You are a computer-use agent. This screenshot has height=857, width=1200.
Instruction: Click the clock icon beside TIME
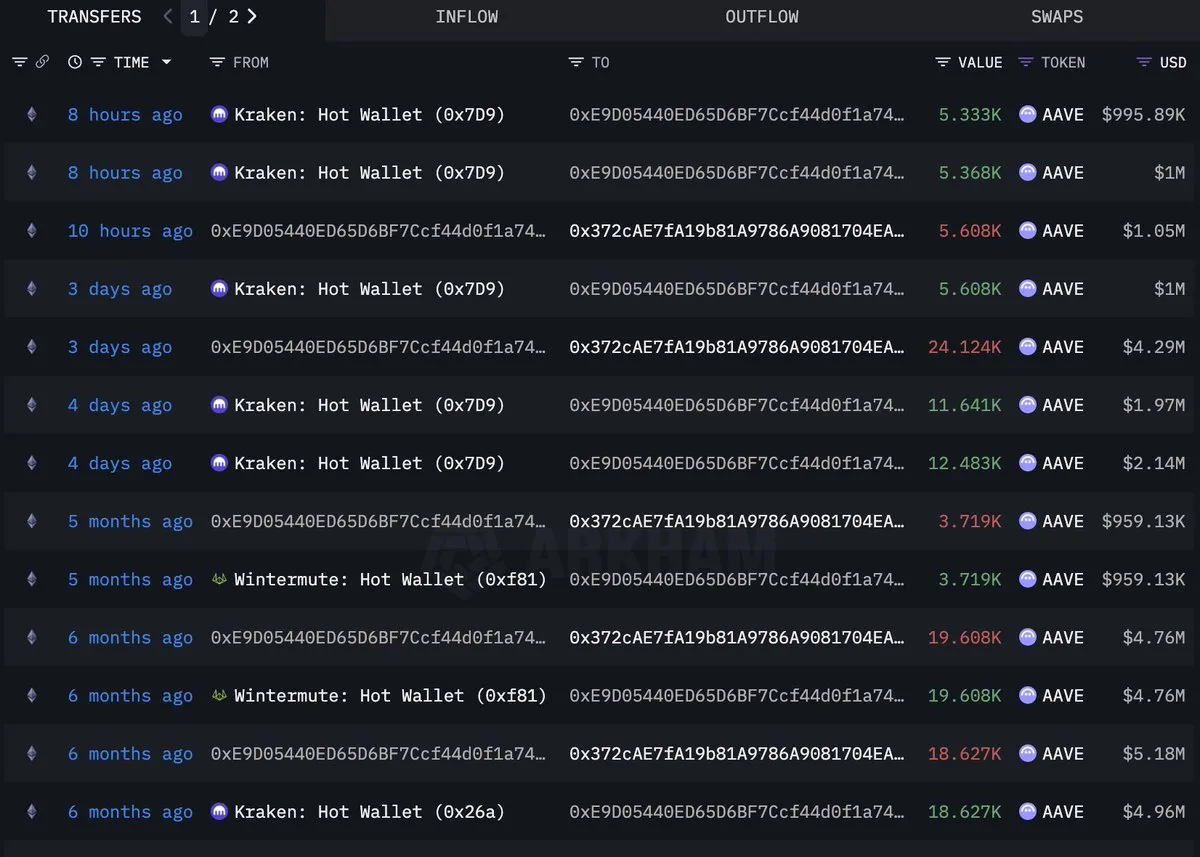(75, 62)
